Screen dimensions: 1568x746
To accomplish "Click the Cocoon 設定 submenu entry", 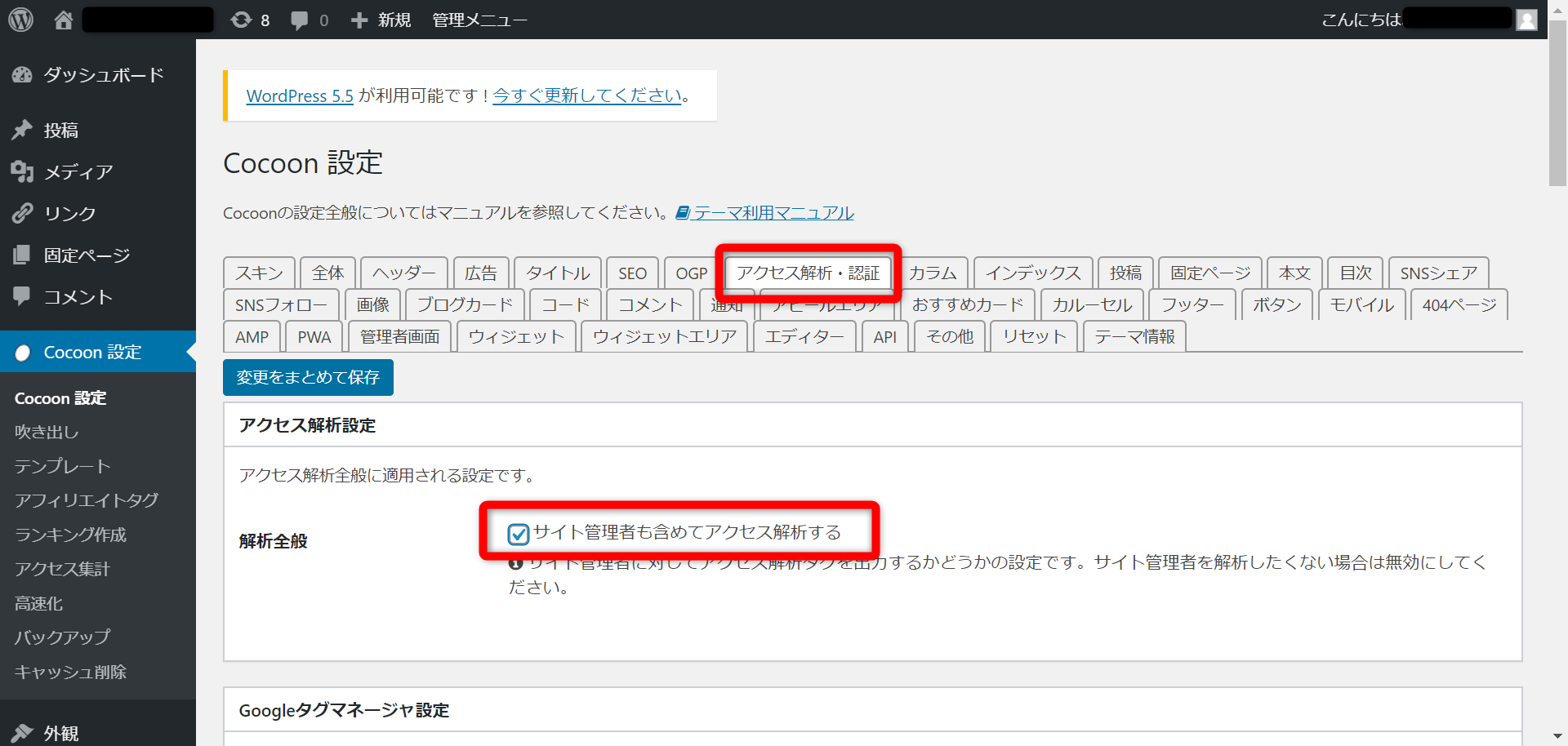I will point(60,398).
